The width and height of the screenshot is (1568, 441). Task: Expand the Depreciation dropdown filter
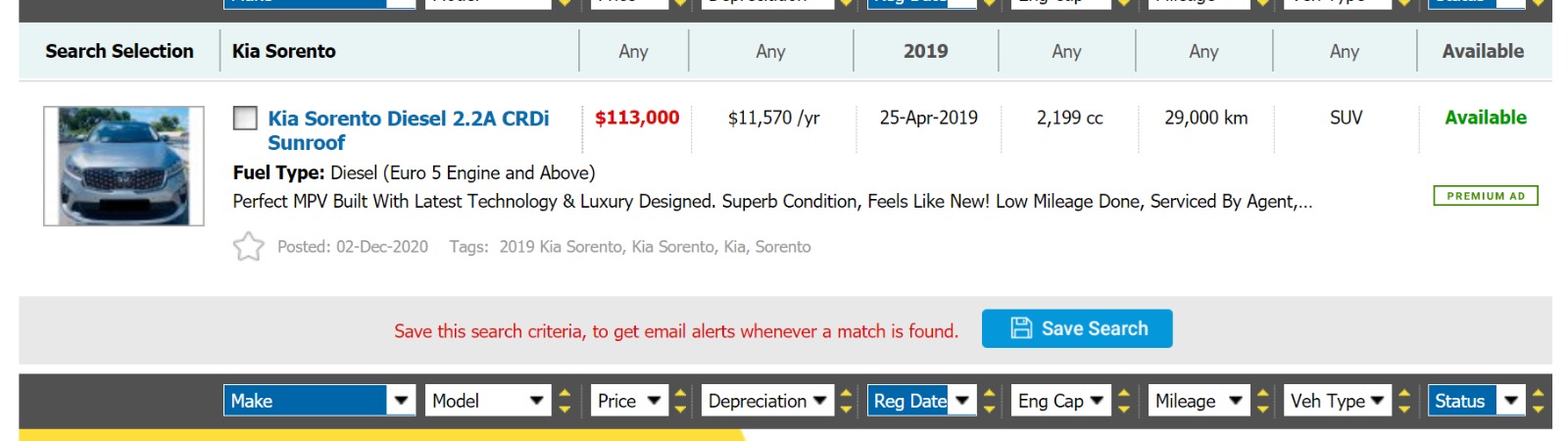click(x=767, y=401)
